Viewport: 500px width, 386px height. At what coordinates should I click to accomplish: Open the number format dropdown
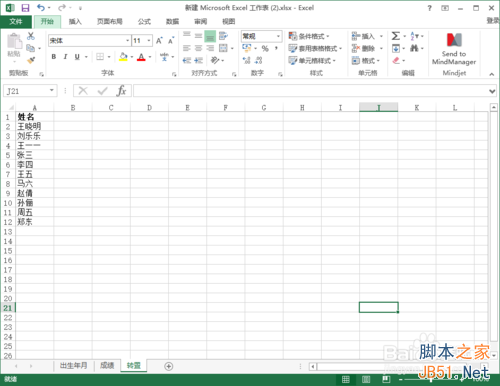pos(278,36)
